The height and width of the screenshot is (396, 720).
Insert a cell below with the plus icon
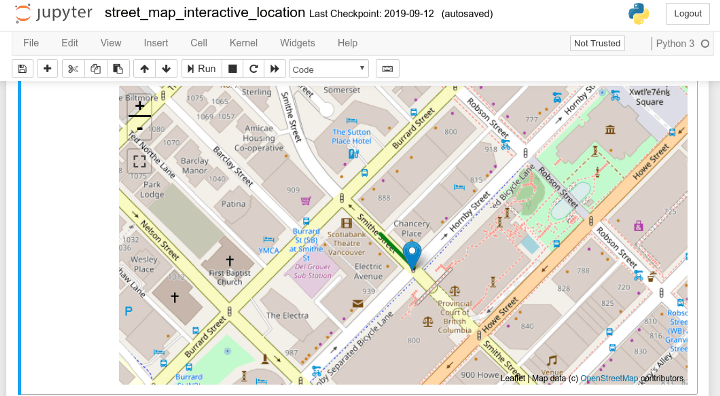coord(47,69)
